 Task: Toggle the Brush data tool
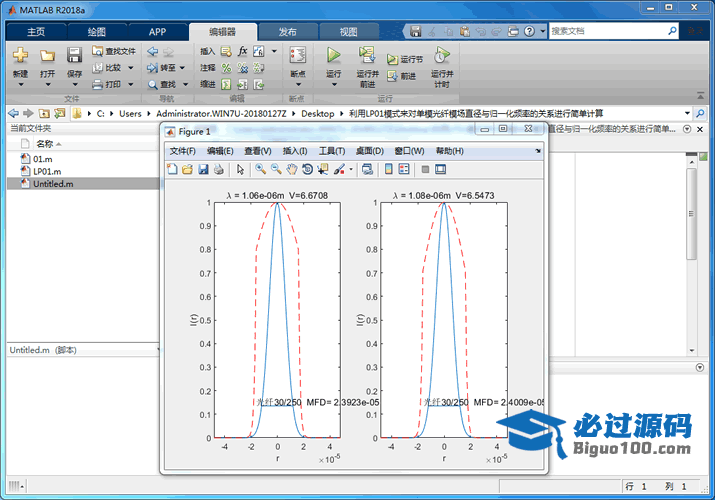click(x=339, y=170)
